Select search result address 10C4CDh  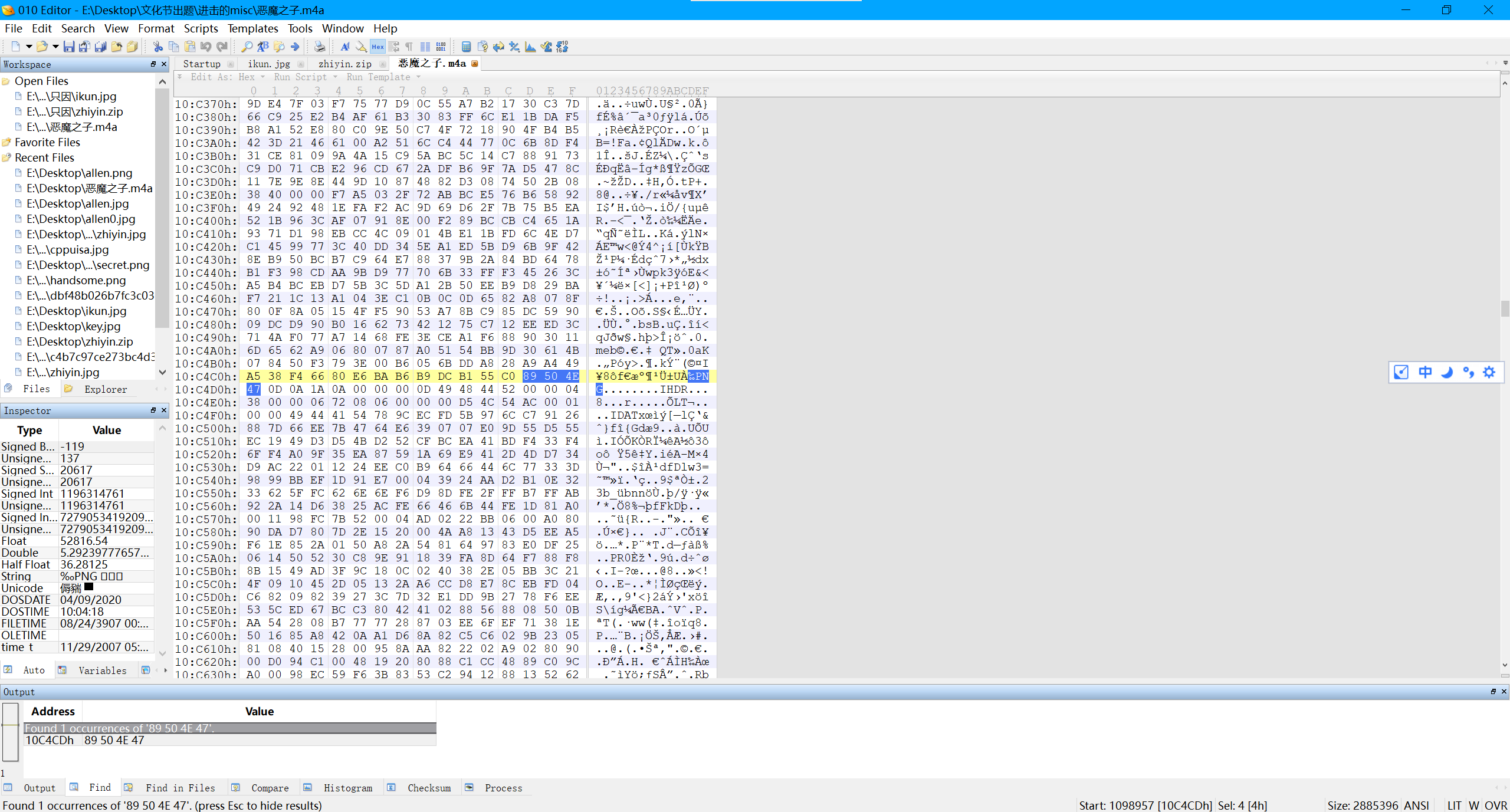(50, 740)
